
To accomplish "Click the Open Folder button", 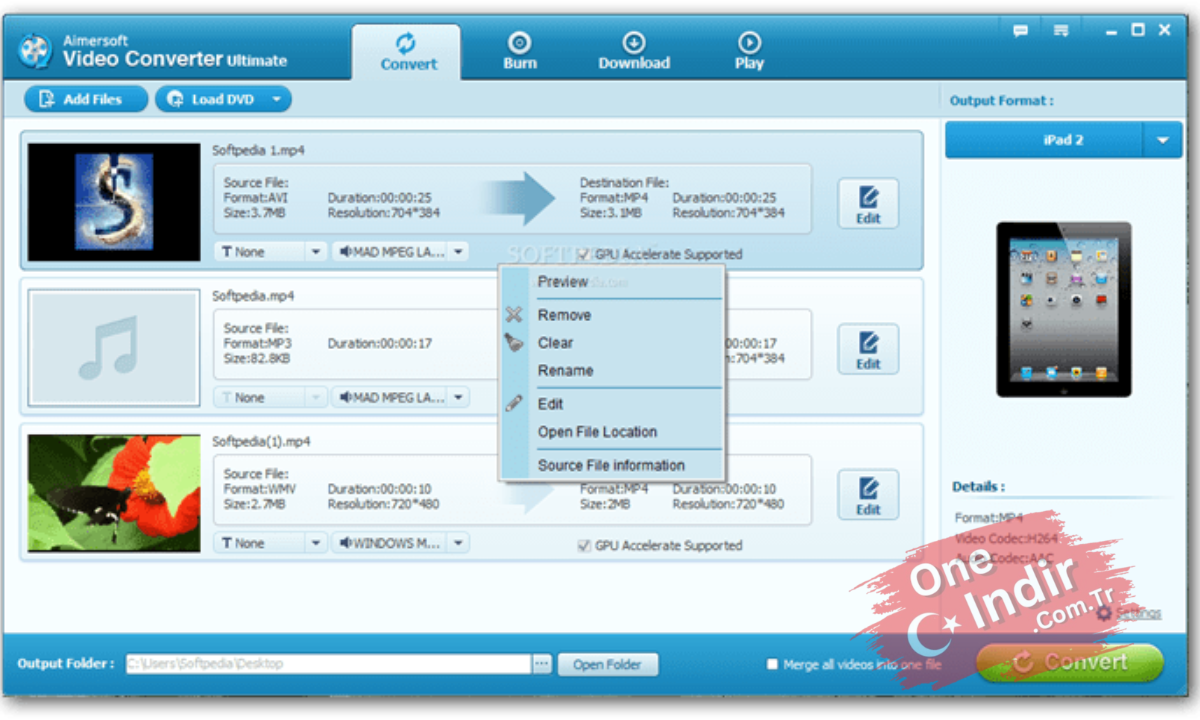I will pos(608,664).
